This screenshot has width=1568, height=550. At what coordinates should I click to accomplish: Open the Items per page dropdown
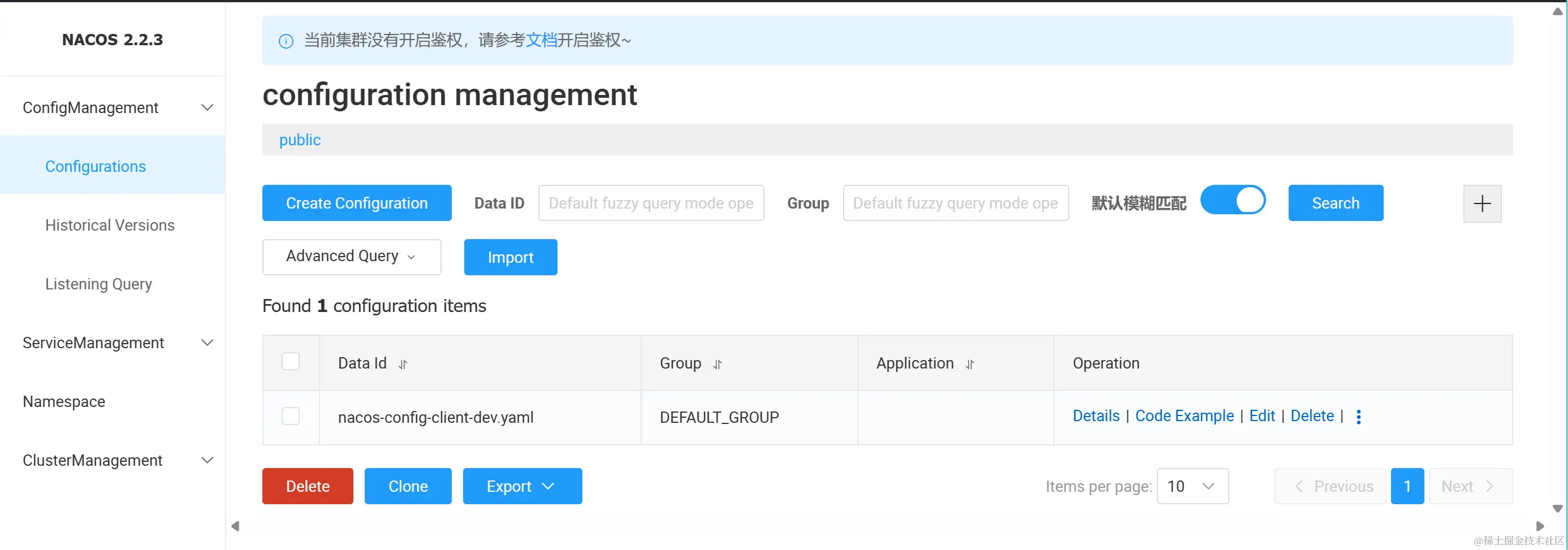point(1193,486)
